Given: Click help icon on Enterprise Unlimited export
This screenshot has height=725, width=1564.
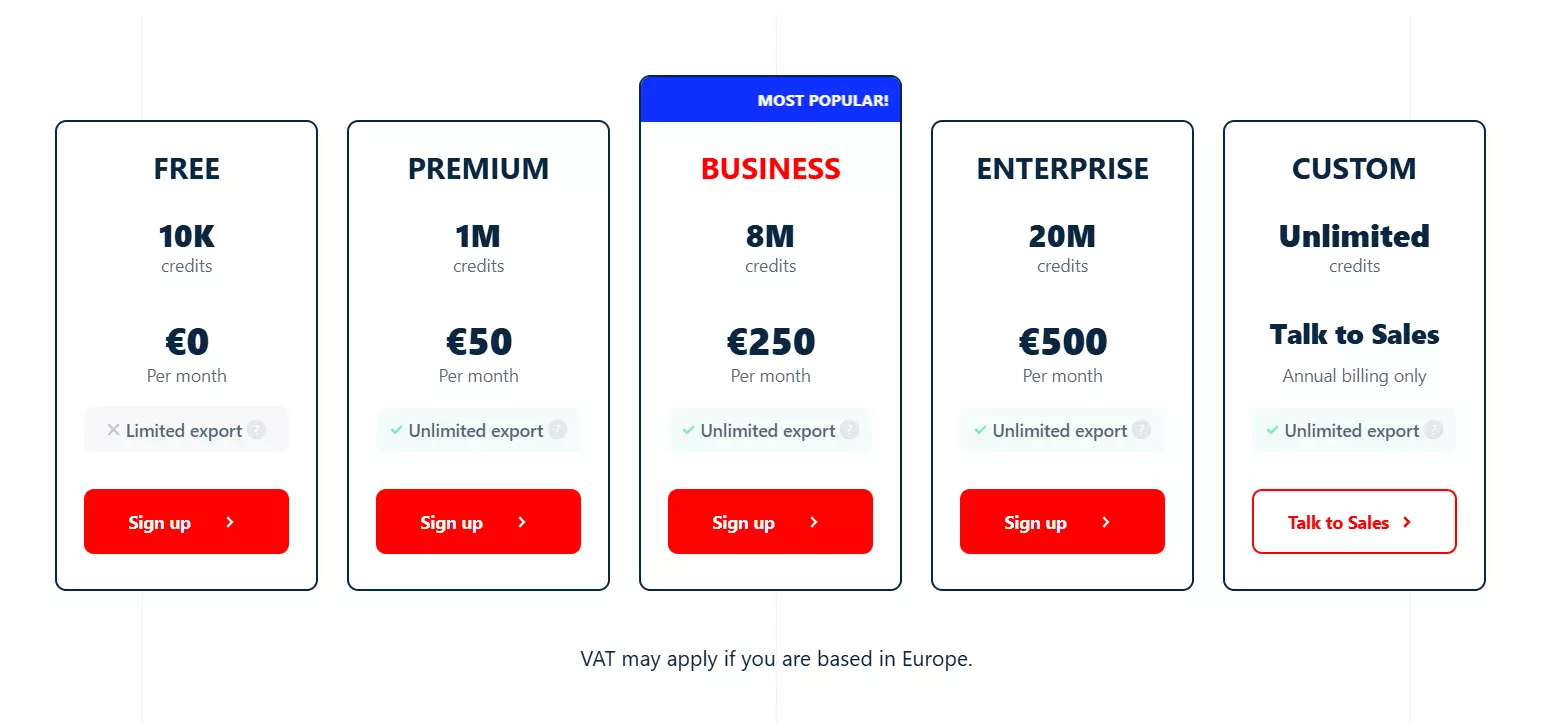Looking at the screenshot, I should click(1142, 430).
